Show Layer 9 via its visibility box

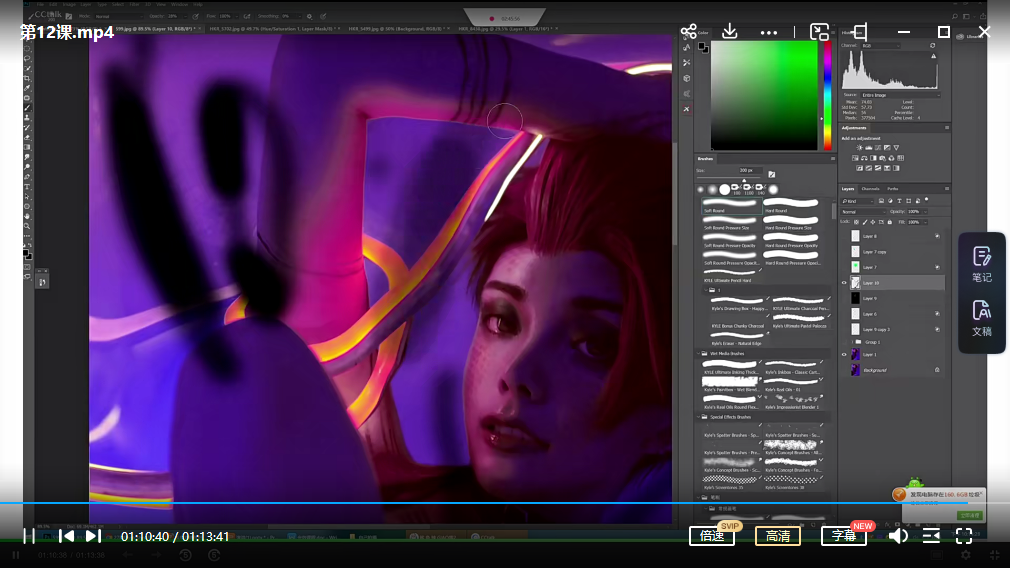click(844, 298)
